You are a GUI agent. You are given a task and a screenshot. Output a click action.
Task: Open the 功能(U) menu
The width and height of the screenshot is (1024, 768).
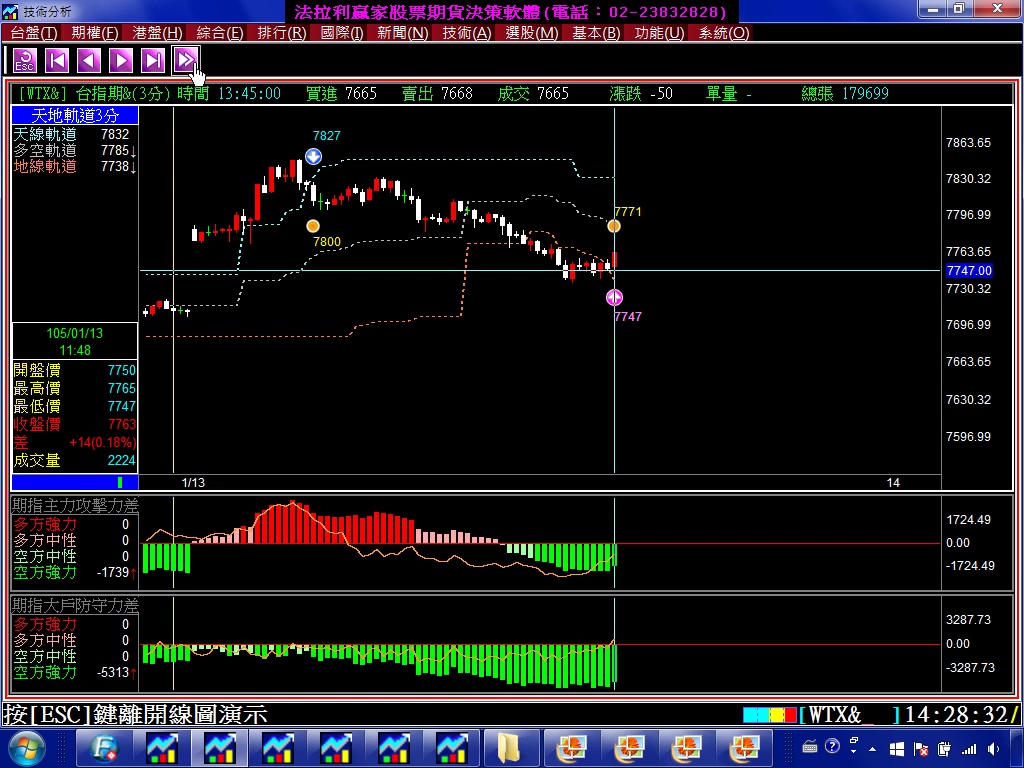point(659,33)
